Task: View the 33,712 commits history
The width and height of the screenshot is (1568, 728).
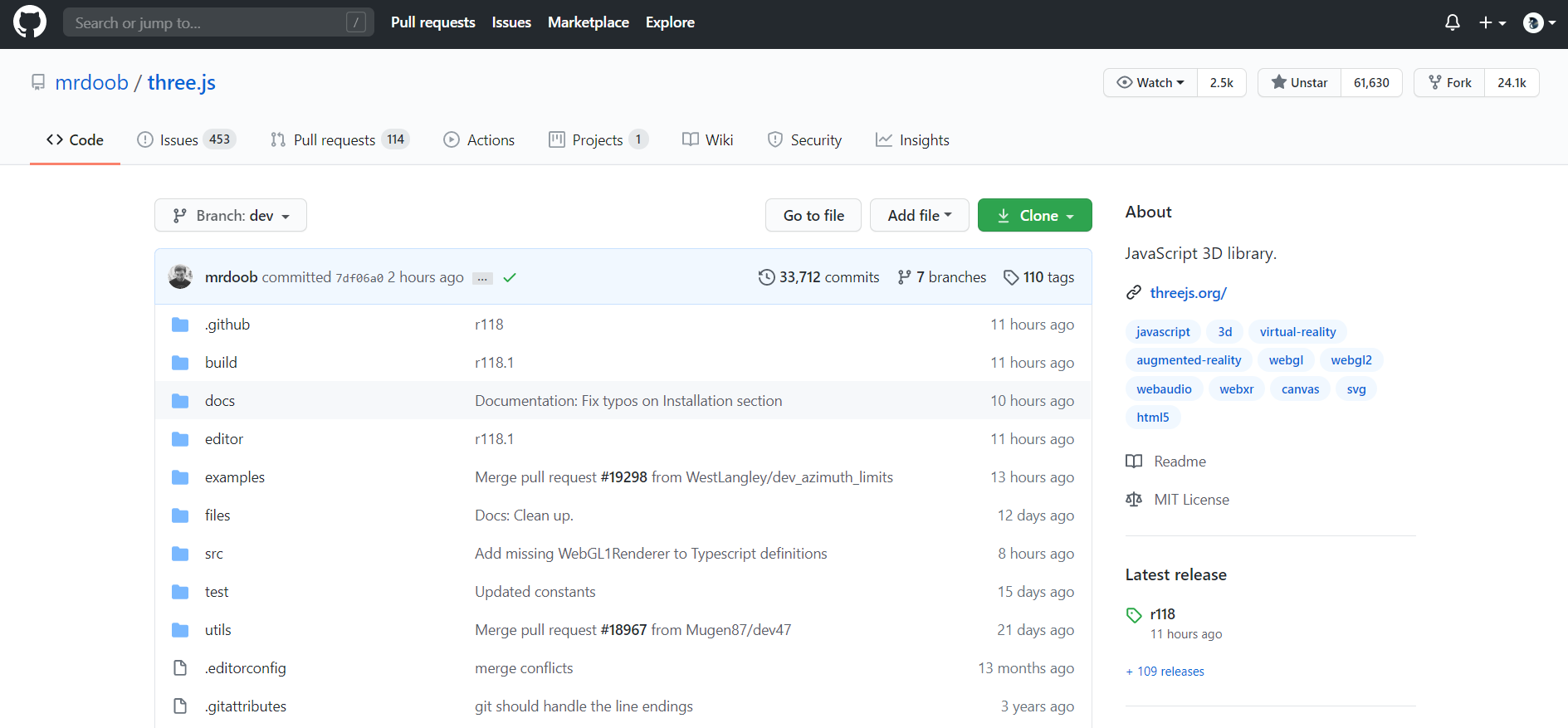Action: click(818, 276)
